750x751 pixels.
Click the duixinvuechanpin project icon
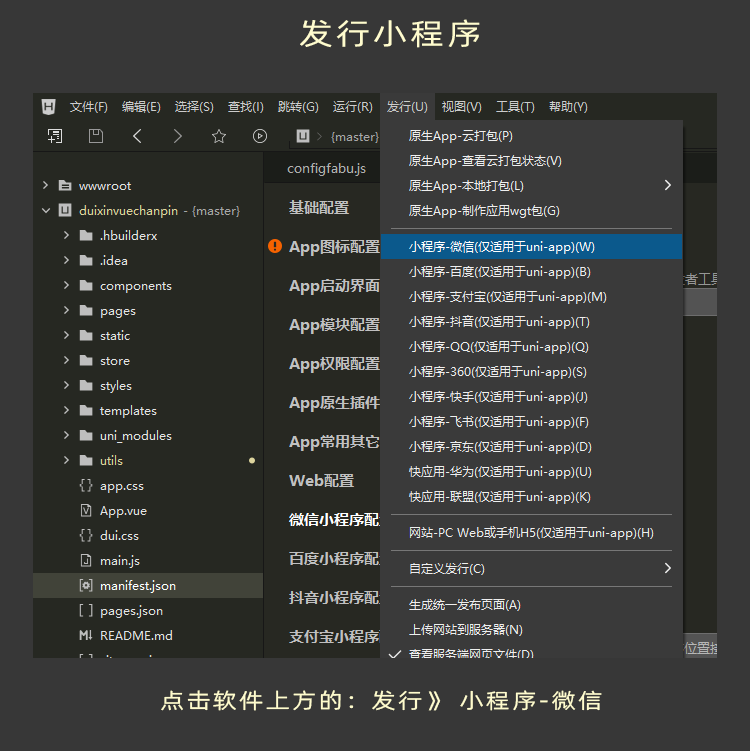point(65,210)
